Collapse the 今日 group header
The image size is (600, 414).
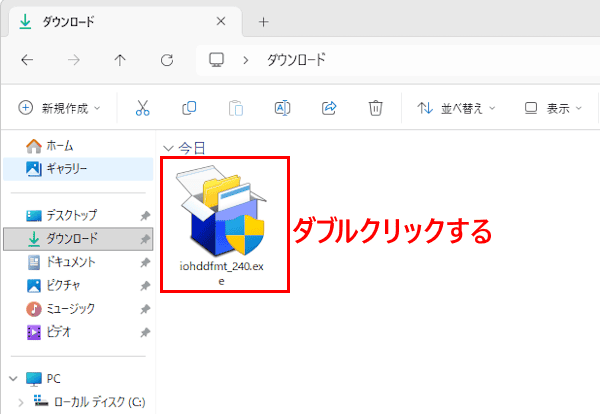click(168, 148)
